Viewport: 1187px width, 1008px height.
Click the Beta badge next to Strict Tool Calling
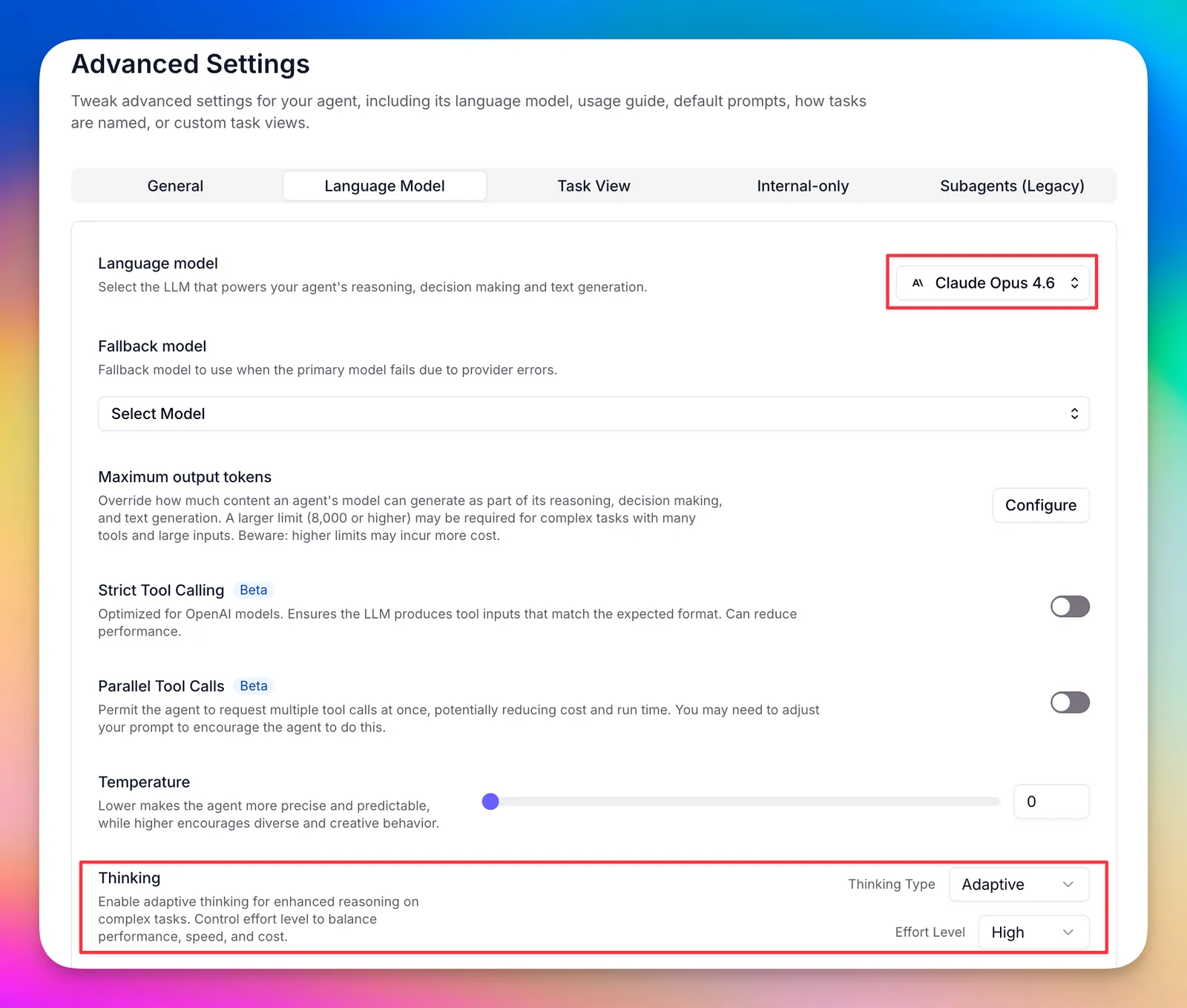[254, 590]
